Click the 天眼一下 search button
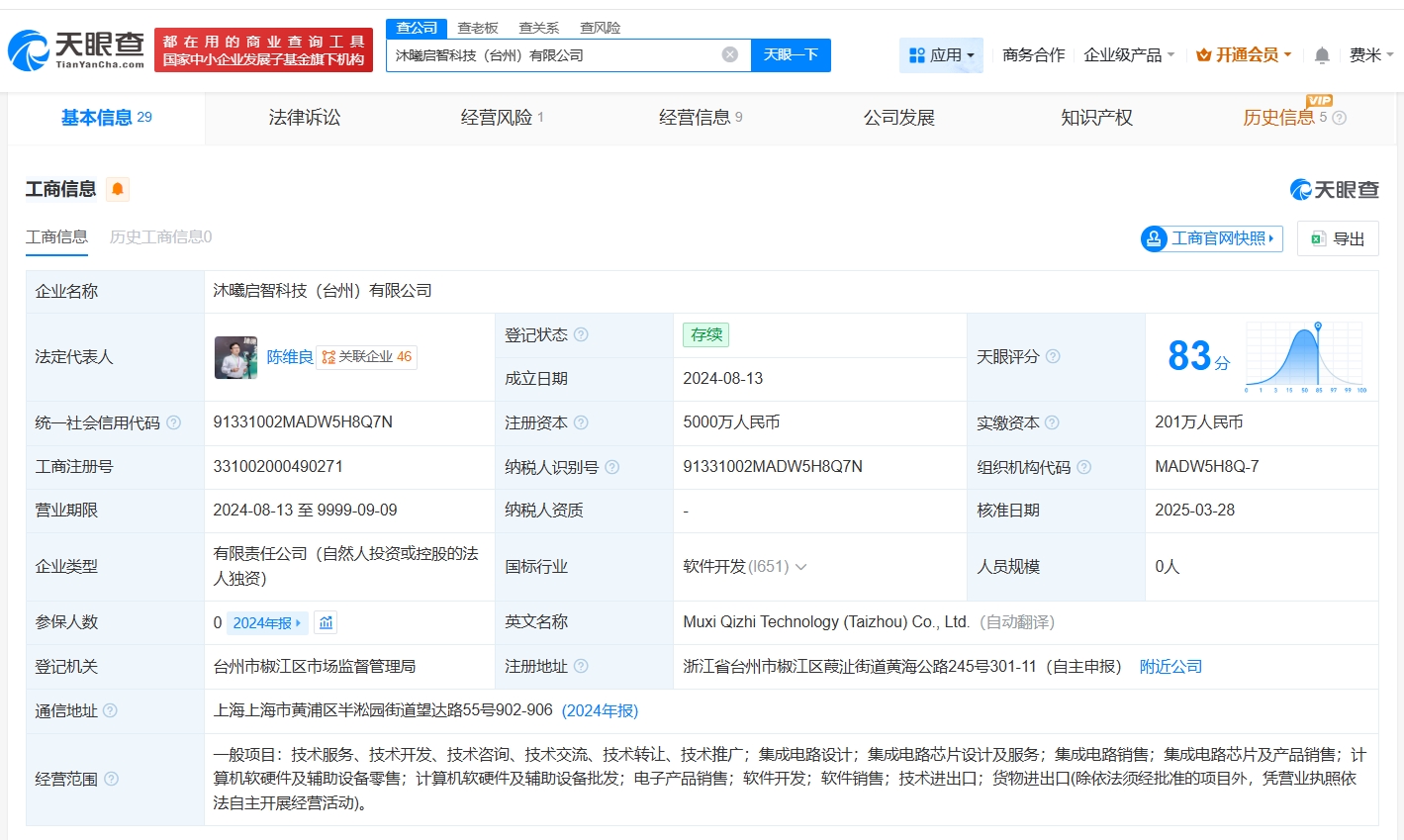The height and width of the screenshot is (840, 1404). coord(791,55)
